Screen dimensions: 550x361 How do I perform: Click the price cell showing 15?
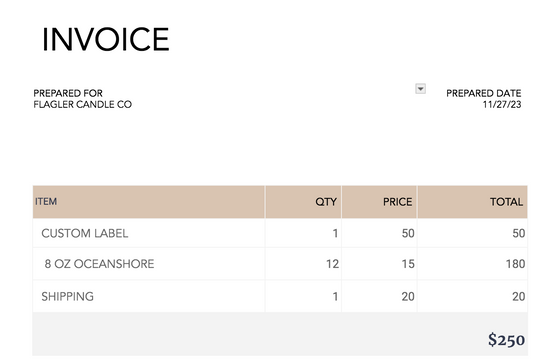(x=379, y=264)
